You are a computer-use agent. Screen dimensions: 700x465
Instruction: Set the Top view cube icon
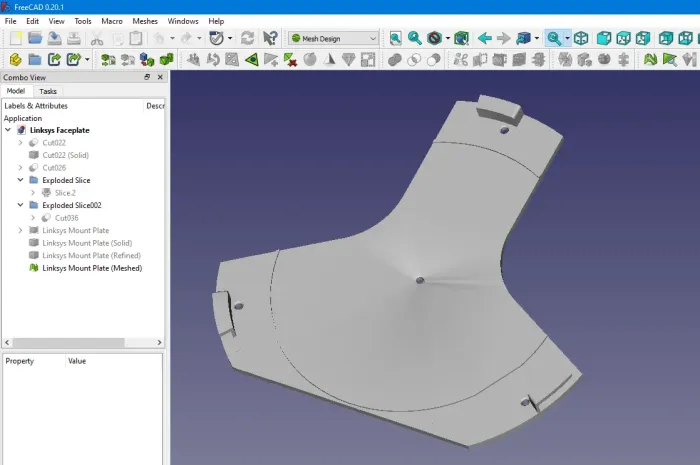coord(623,38)
